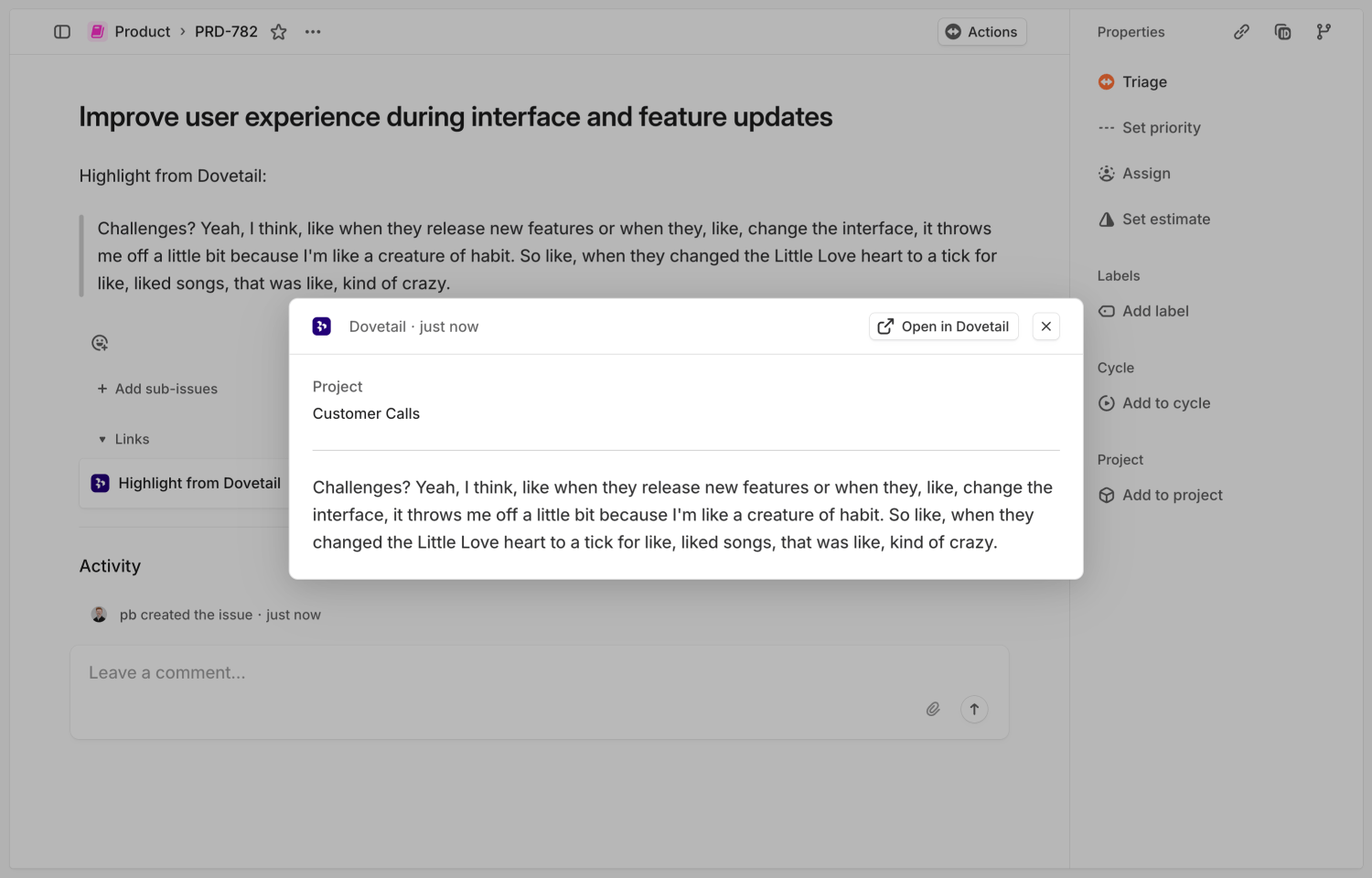Image resolution: width=1372 pixels, height=878 pixels.
Task: Click Add to cycle
Action: pos(1154,403)
